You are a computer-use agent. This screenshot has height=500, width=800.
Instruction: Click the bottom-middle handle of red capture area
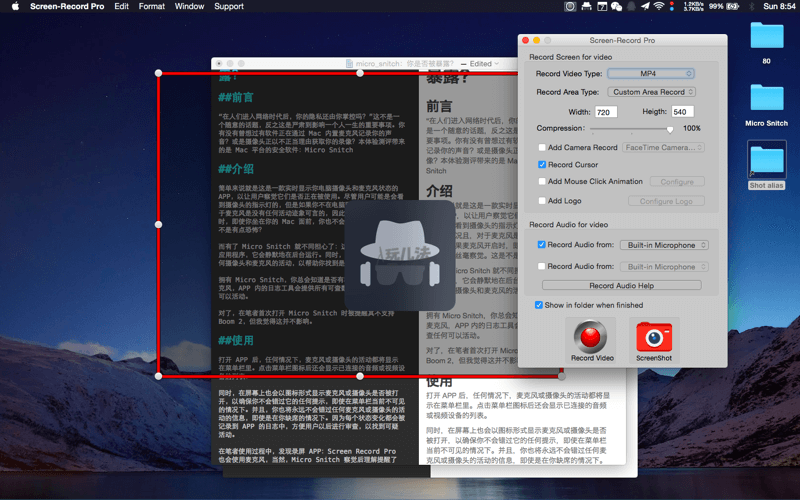(360, 376)
